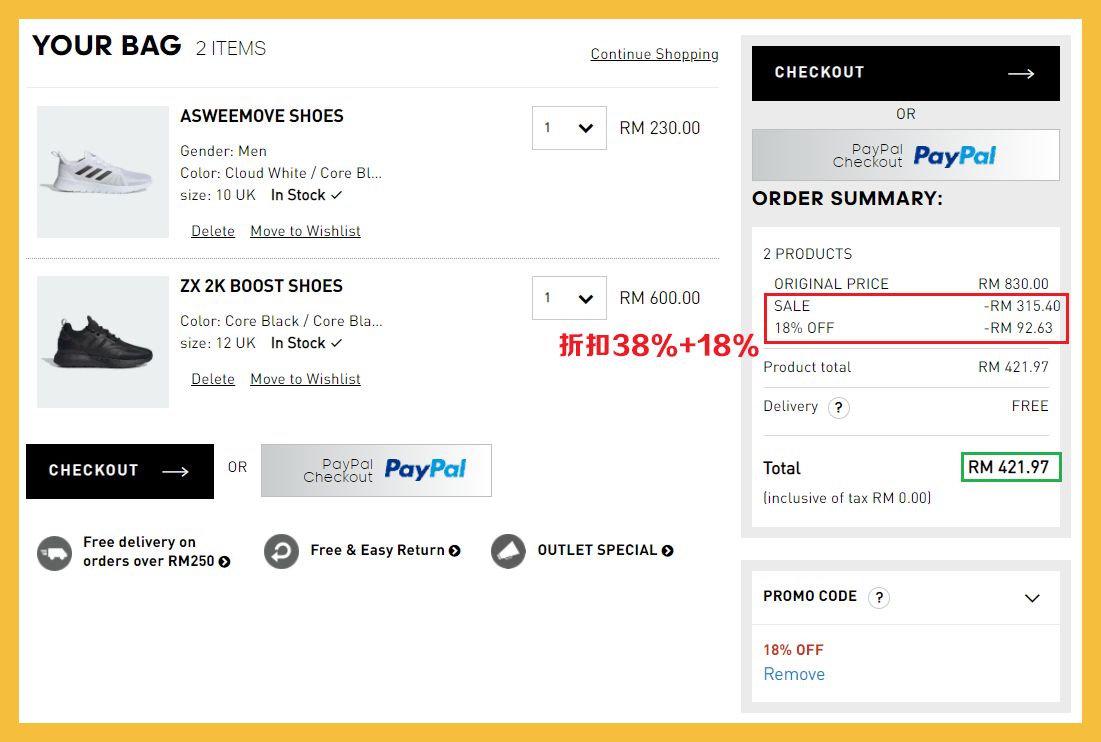Open the black ZX 2K Boost Shoes thumbnail
The height and width of the screenshot is (742, 1101).
(103, 342)
